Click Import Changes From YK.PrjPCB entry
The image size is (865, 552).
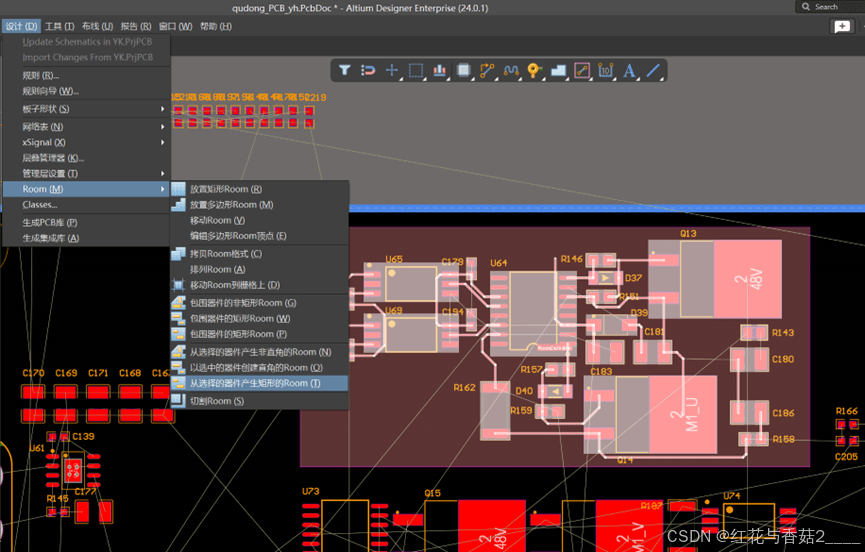click(87, 57)
